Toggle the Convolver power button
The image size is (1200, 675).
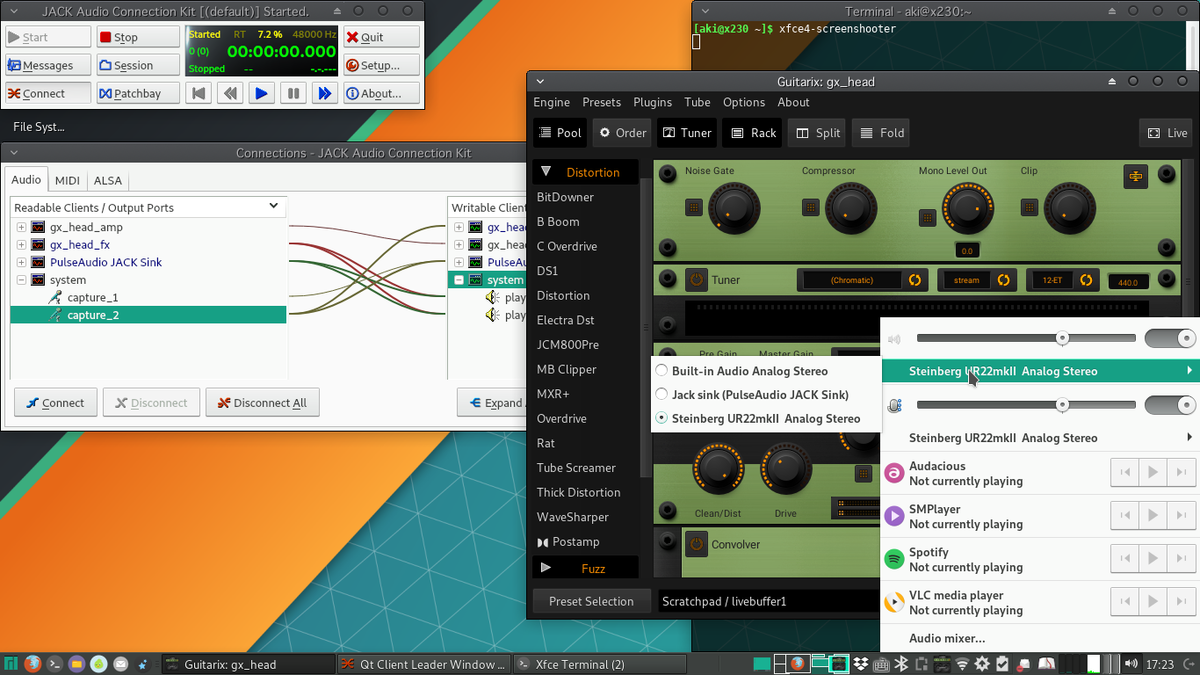click(x=696, y=544)
